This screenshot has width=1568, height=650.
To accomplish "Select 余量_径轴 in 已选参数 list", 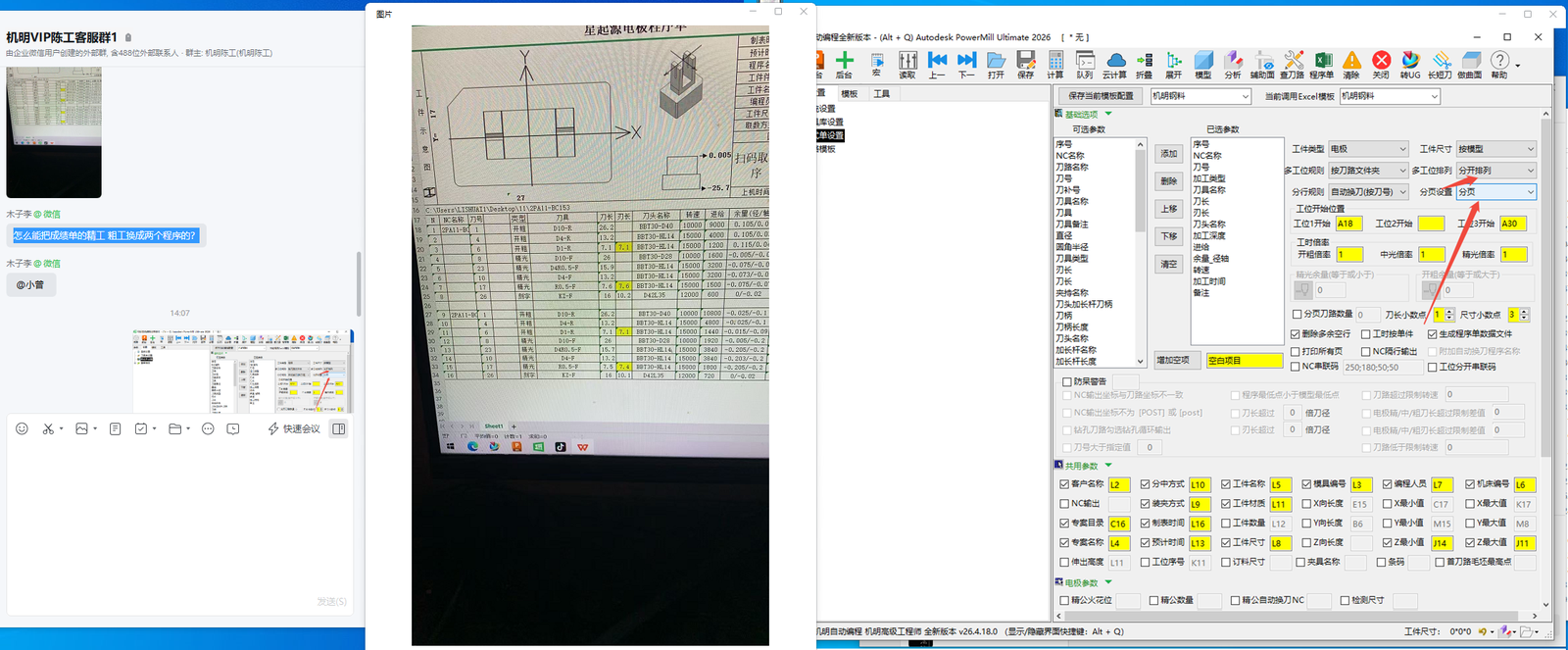I will pos(1210,259).
